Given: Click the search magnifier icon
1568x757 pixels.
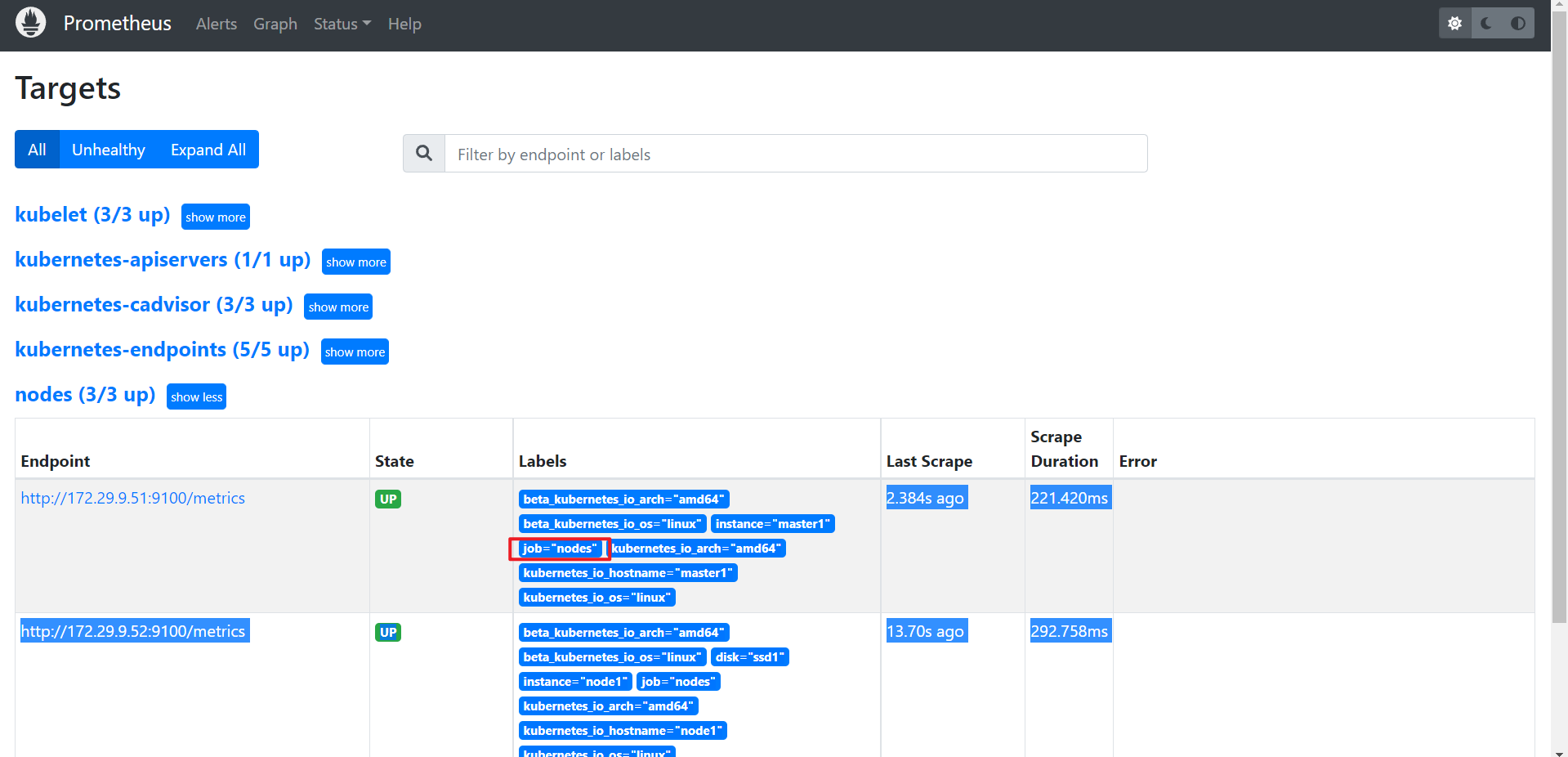Looking at the screenshot, I should click(x=424, y=153).
